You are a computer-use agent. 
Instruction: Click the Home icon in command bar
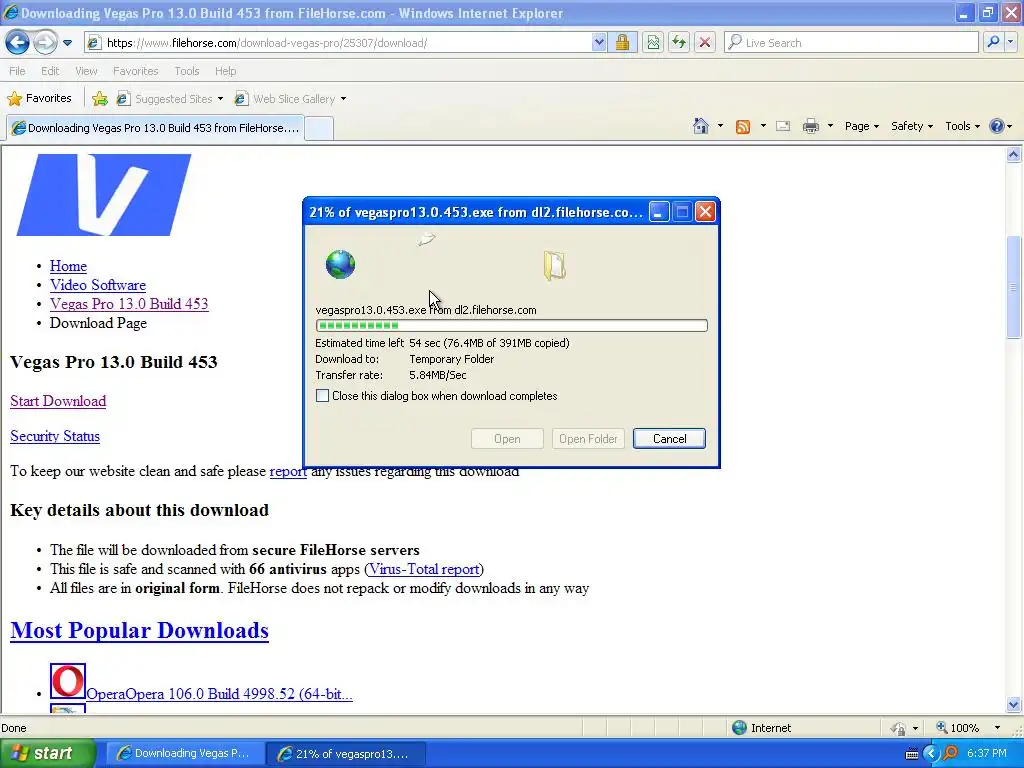coord(701,126)
